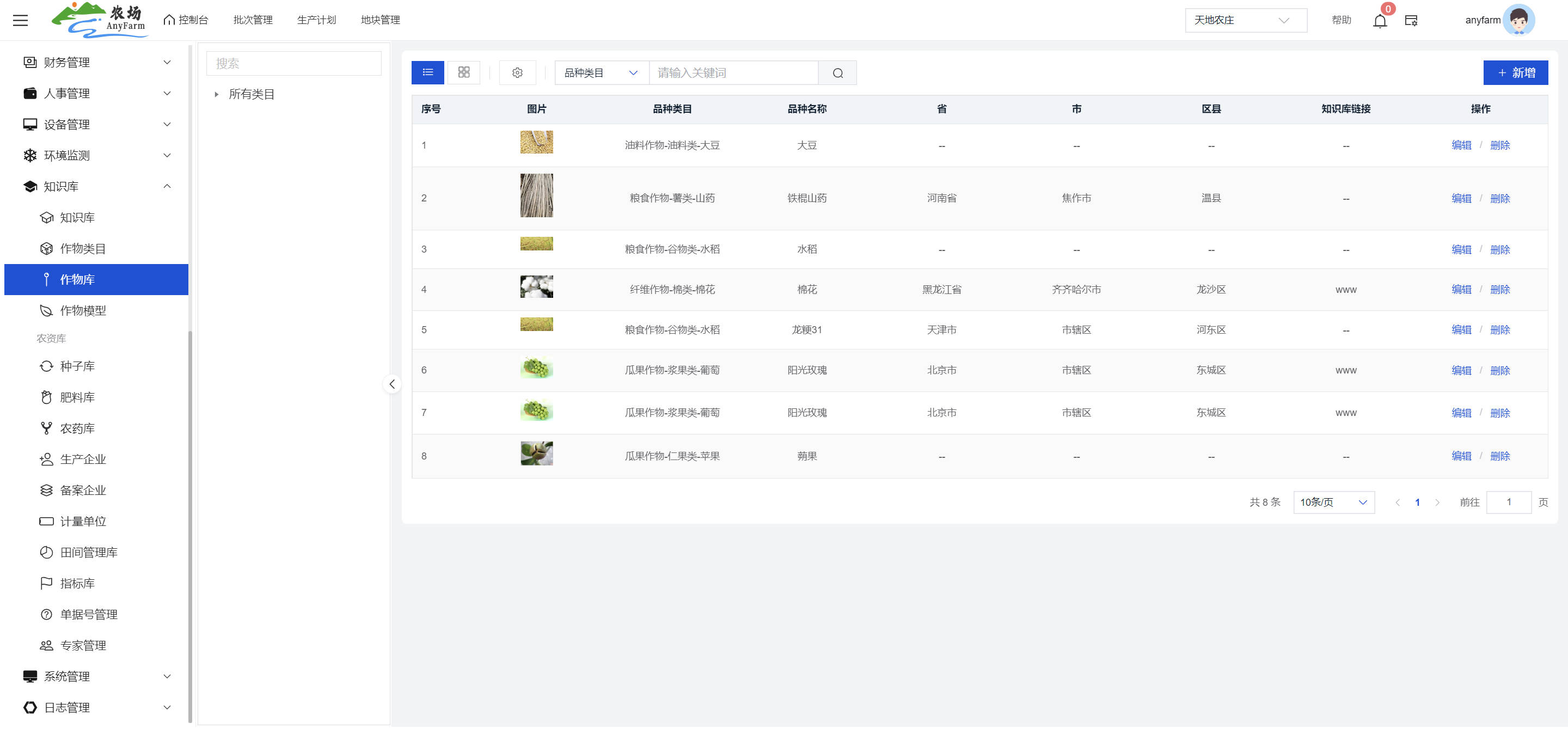Open column settings gear icon
This screenshot has height=735, width=1568.
pos(517,72)
